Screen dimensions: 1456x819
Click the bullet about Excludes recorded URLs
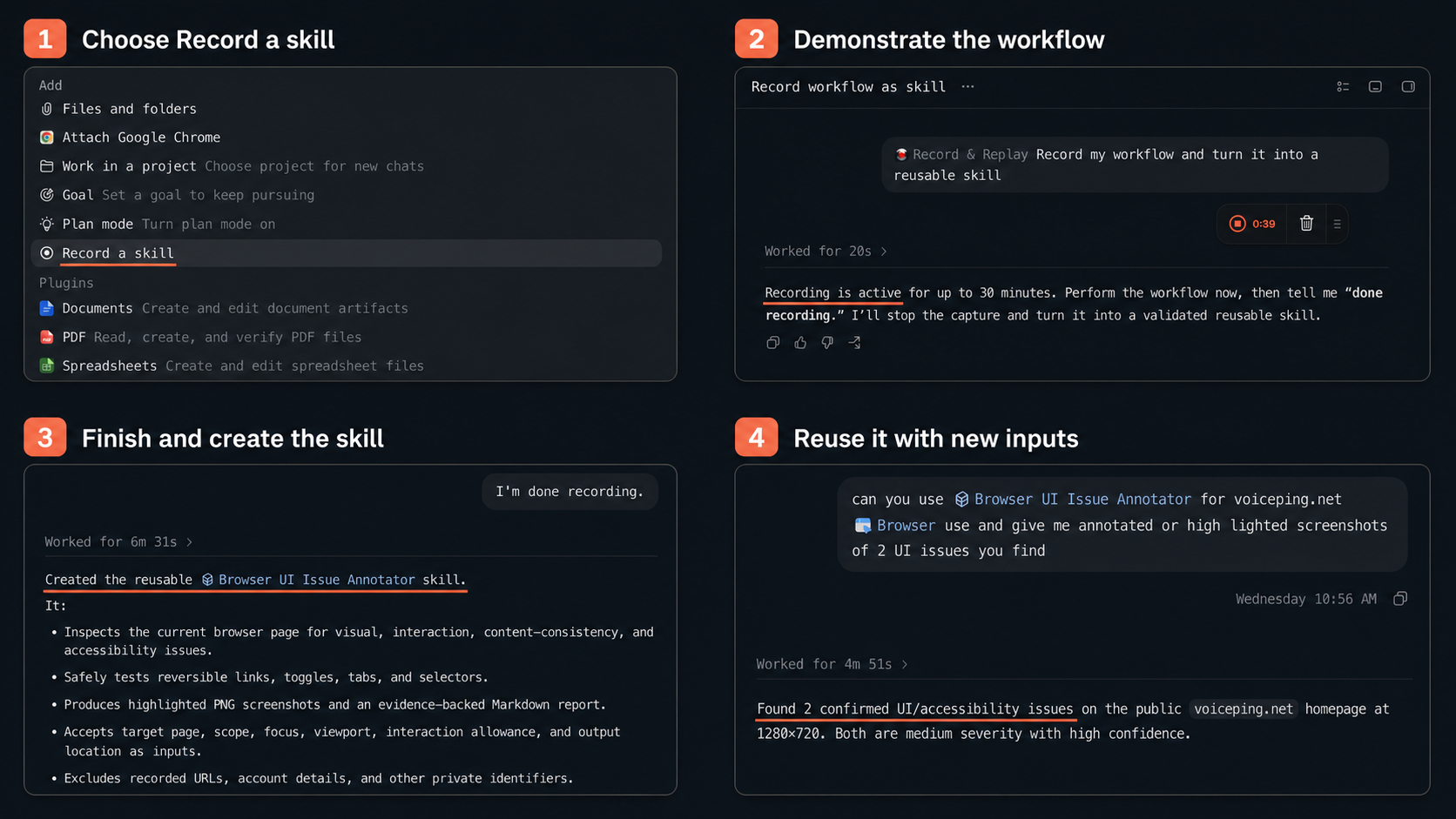click(319, 779)
